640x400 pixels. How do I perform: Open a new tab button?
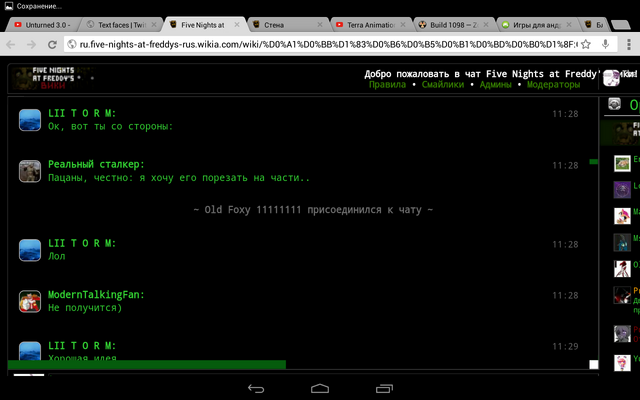pos(620,25)
